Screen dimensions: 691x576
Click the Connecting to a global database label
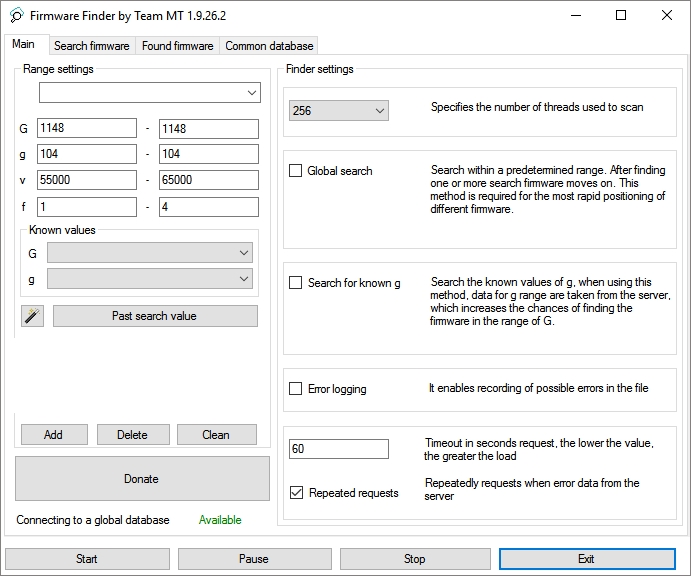(x=93, y=520)
